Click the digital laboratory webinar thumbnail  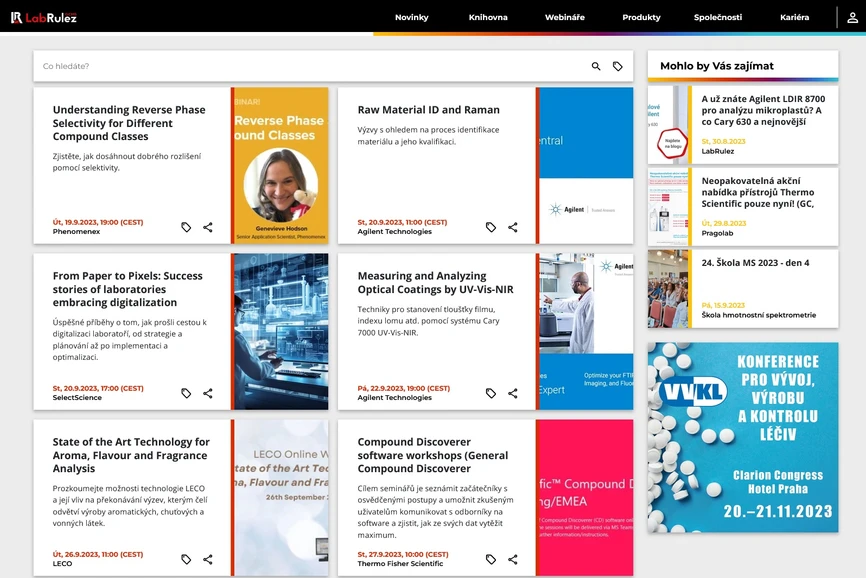(280, 331)
